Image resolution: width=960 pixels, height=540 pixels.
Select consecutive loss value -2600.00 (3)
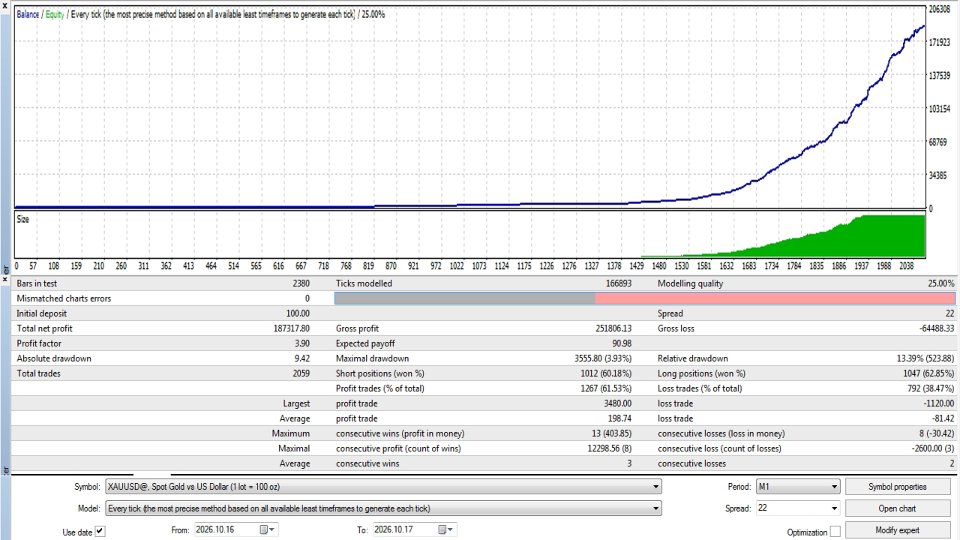point(933,449)
